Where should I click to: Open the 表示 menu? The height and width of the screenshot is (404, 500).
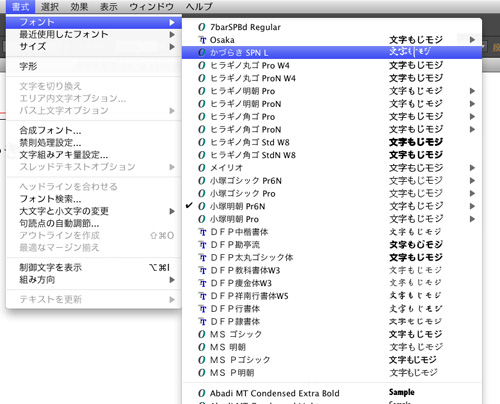(109, 6)
